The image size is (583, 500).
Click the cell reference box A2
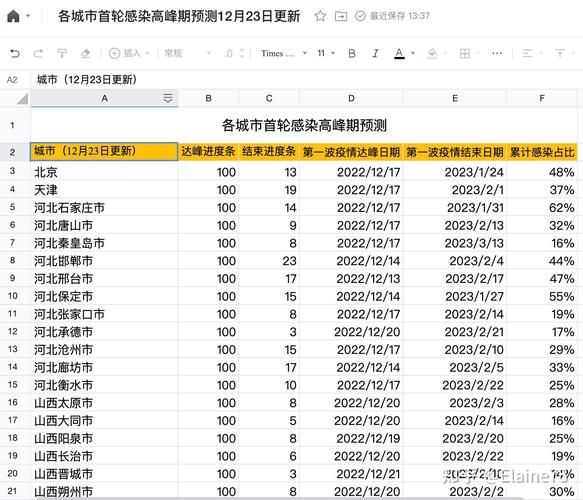[12, 80]
